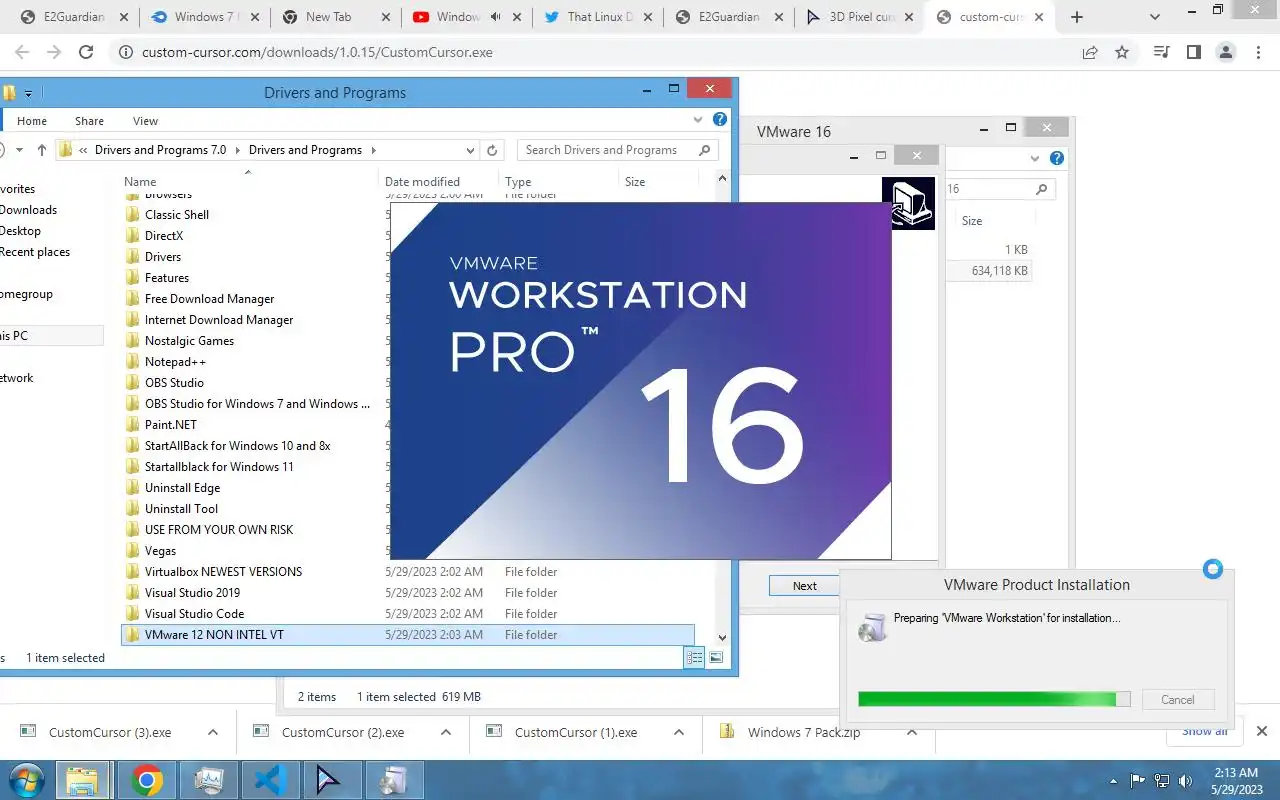Viewport: 1280px width, 800px height.
Task: Click the network icon in system tray
Action: (x=1162, y=781)
